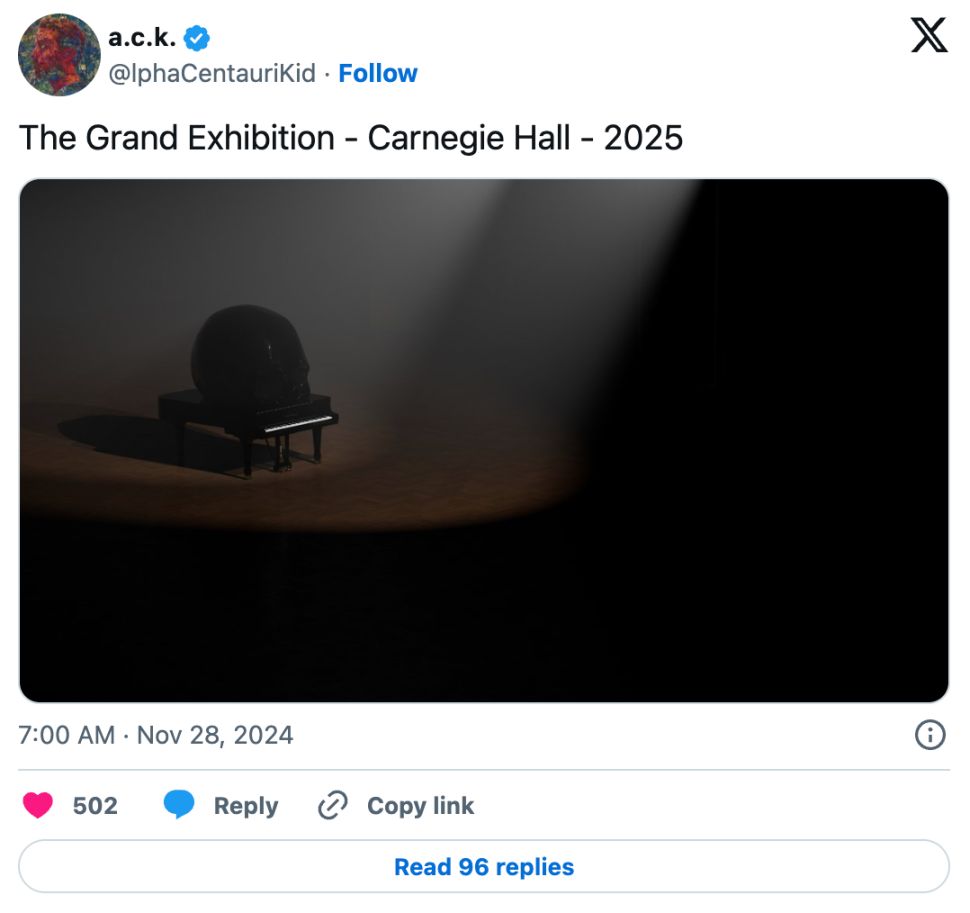Click the chain link copy icon
This screenshot has height=913, width=970.
pos(331,806)
